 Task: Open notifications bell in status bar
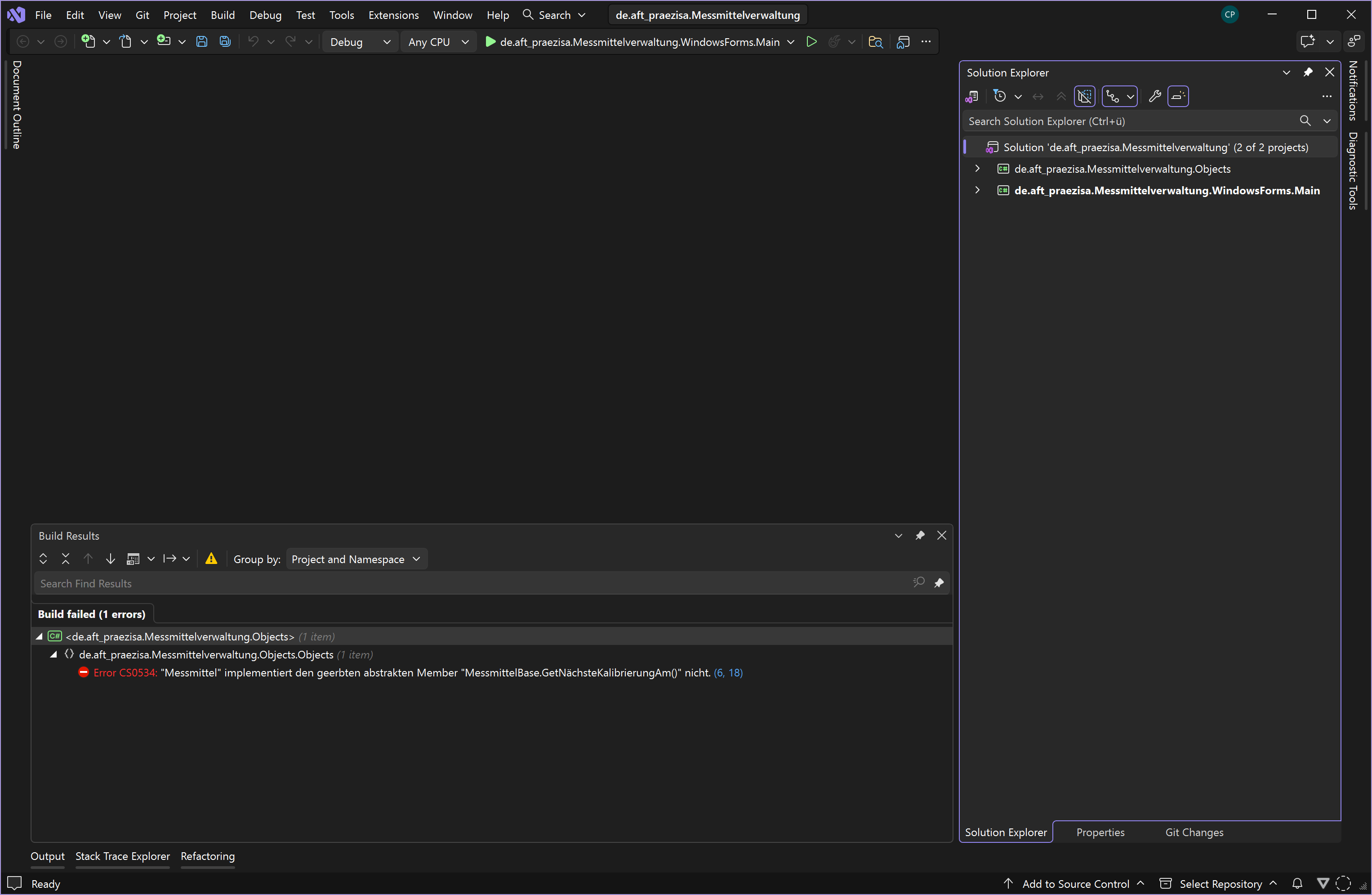pos(1297,883)
